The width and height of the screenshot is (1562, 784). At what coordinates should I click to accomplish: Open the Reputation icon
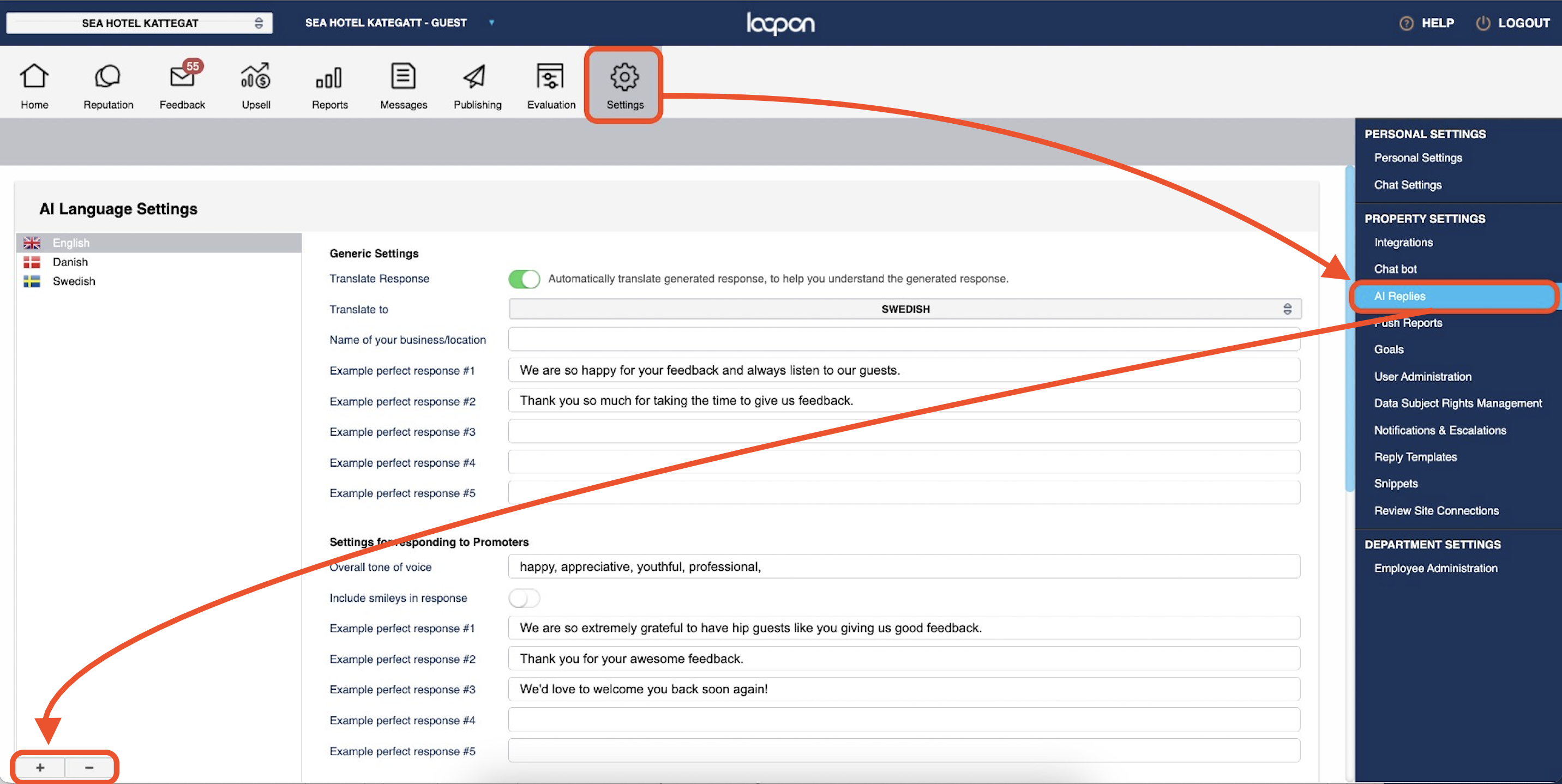108,77
